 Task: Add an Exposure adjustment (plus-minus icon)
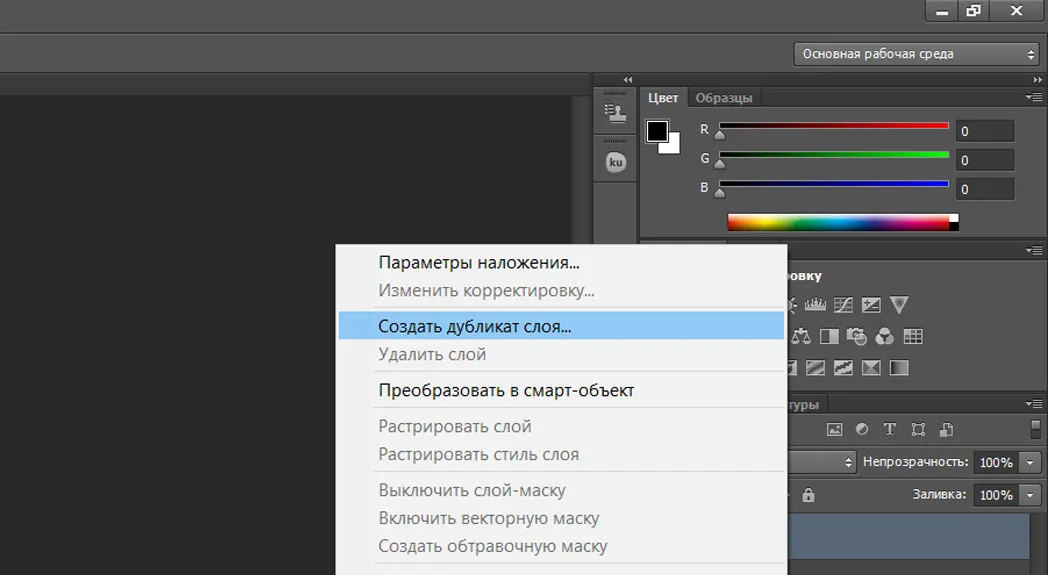click(x=871, y=305)
